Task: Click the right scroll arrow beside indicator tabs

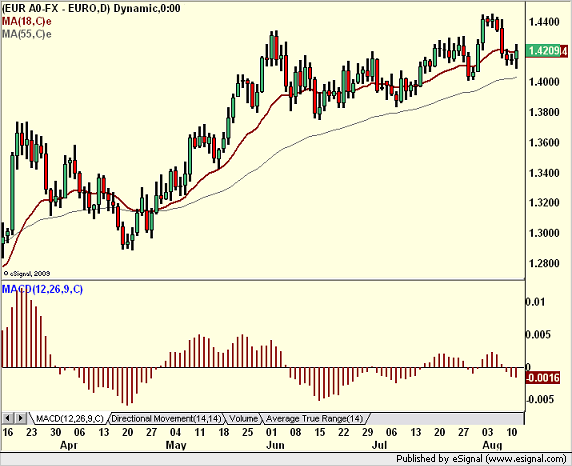Action: pyautogui.click(x=20, y=418)
